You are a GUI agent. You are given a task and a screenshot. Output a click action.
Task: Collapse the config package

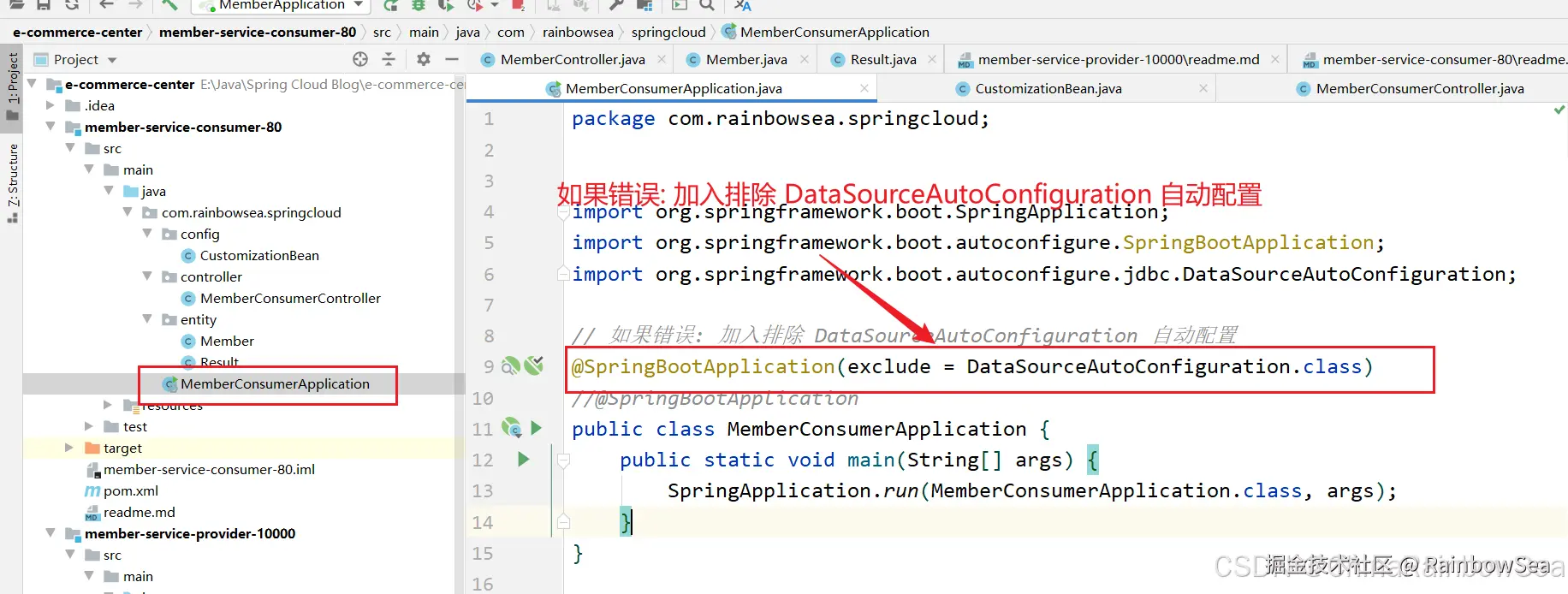pos(147,234)
